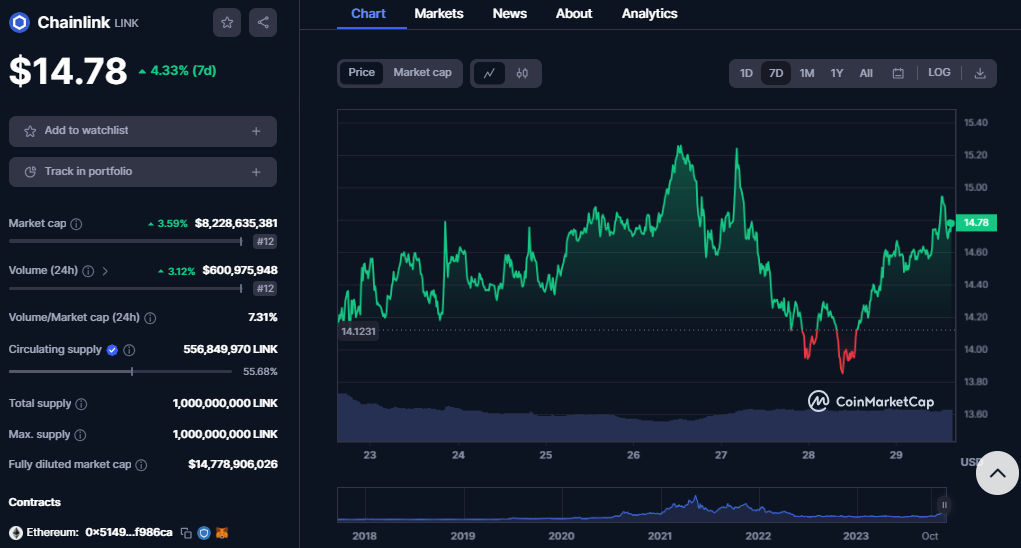Click the info icon next to Market cap

(x=77, y=224)
